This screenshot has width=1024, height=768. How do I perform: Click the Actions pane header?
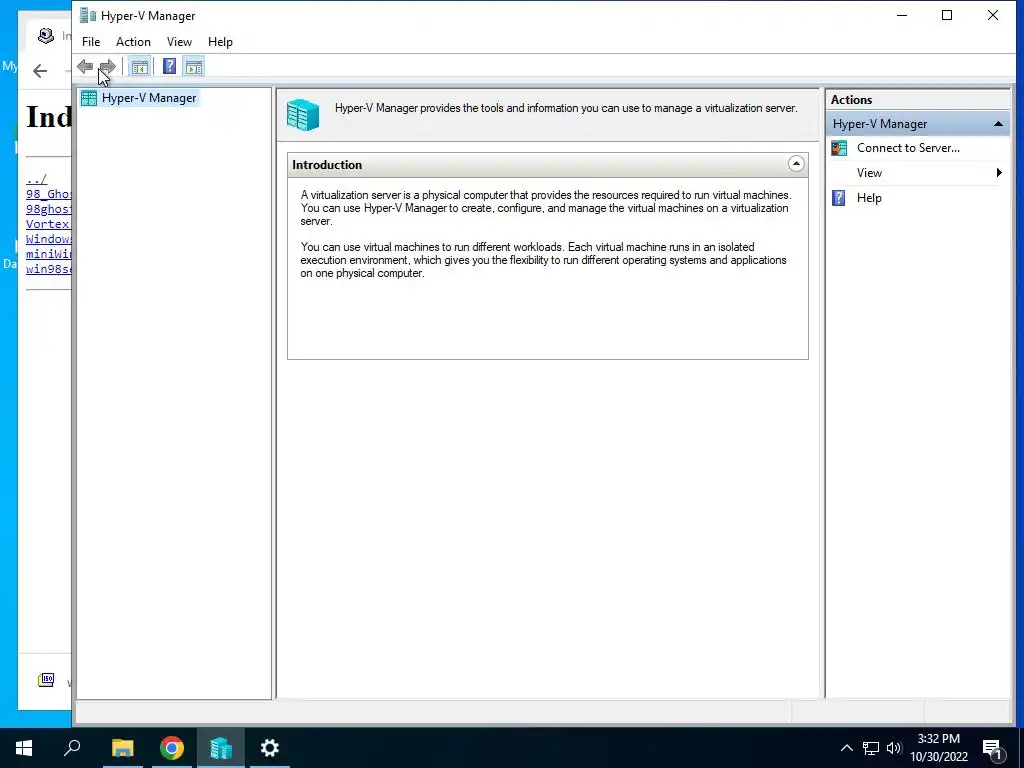pyautogui.click(x=919, y=100)
